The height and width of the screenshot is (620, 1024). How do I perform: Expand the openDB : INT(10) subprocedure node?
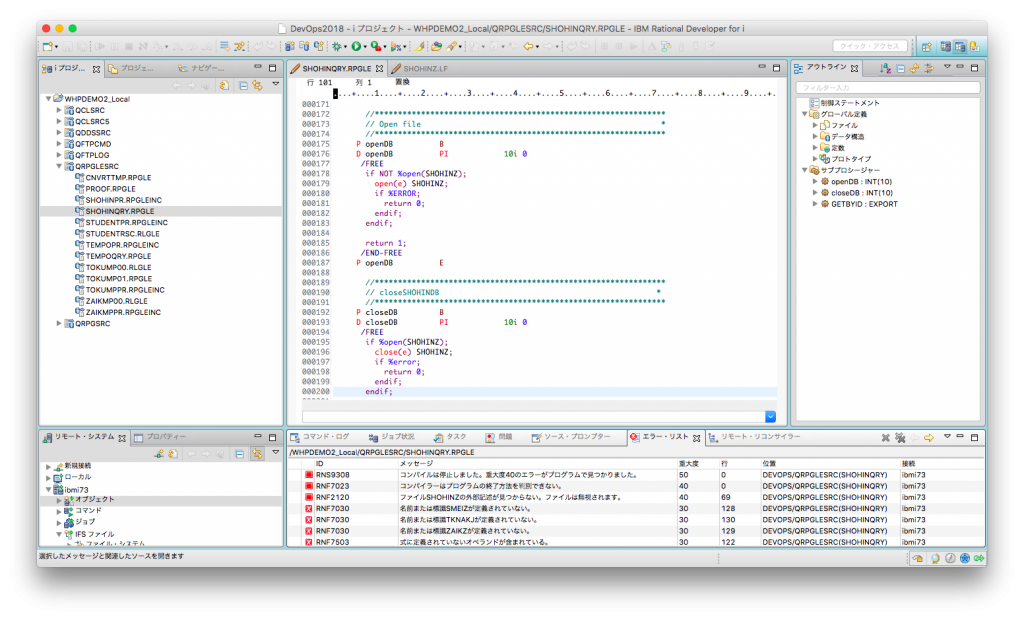815,181
